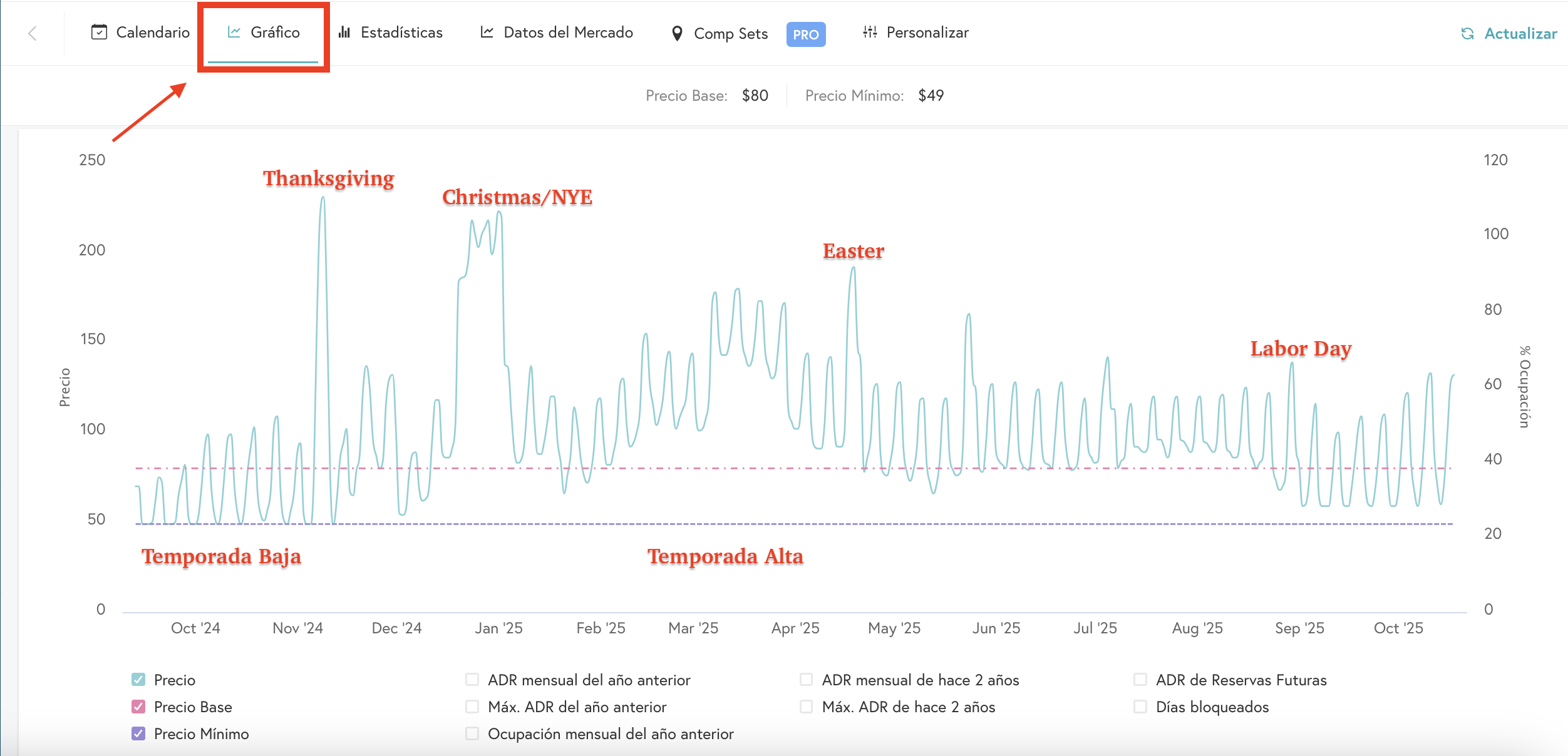Image resolution: width=1568 pixels, height=756 pixels.
Task: Enable Ocupación mensual del año anterior
Action: (x=472, y=733)
